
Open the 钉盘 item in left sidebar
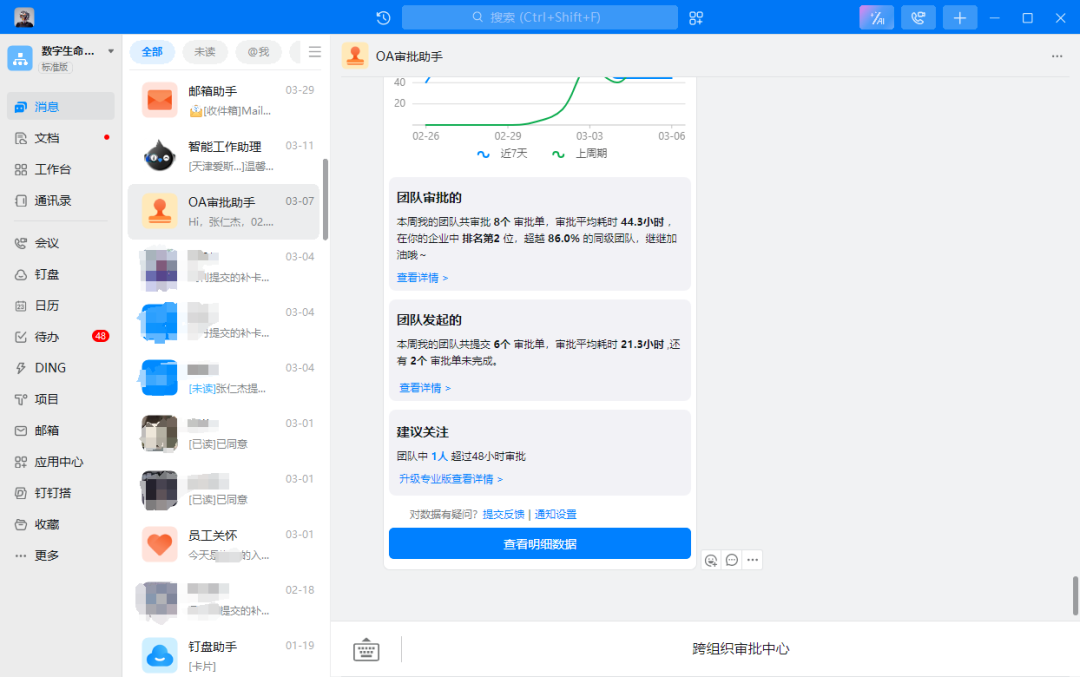click(47, 274)
